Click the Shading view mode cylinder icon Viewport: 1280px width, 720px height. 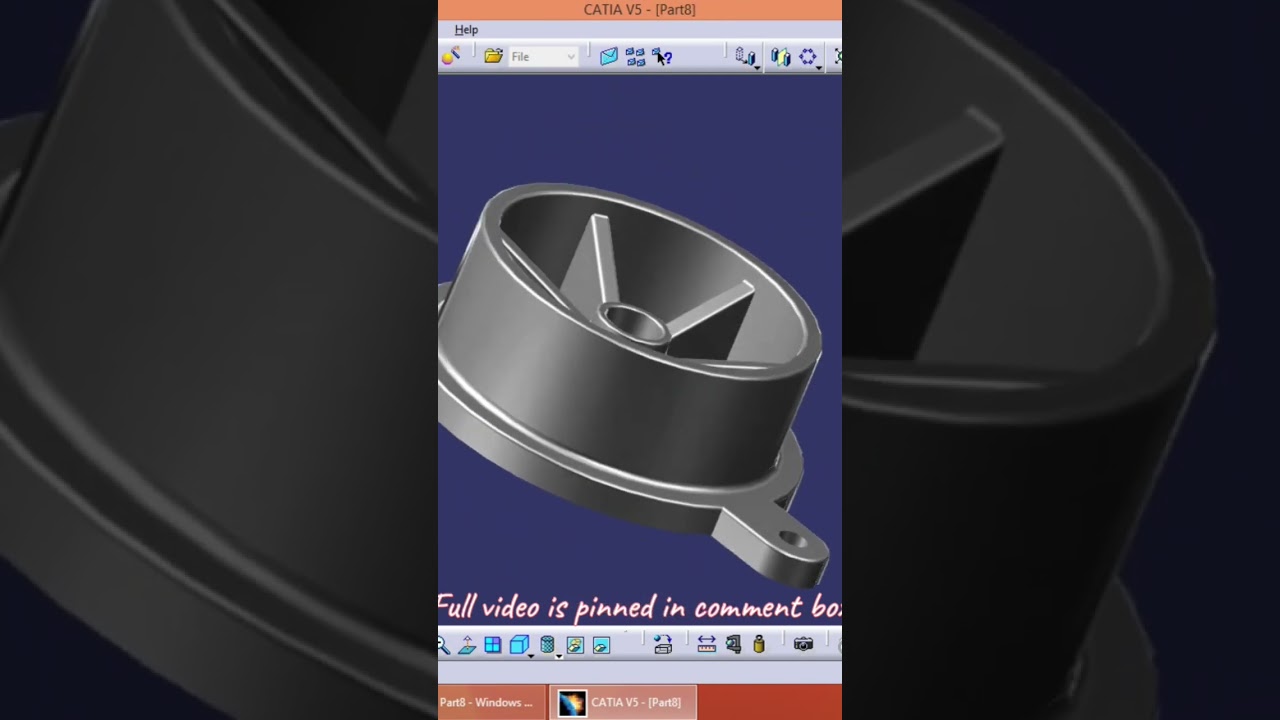(547, 645)
